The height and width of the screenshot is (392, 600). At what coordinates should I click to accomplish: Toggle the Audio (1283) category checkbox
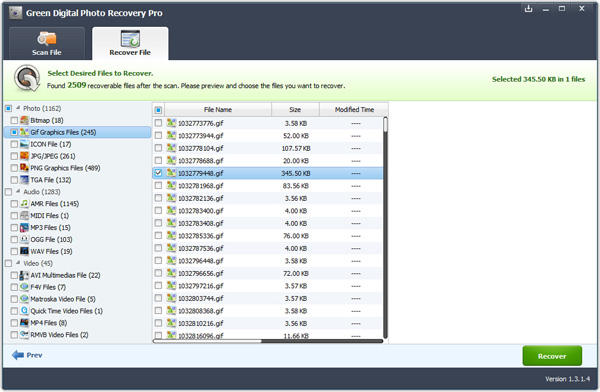[8, 192]
